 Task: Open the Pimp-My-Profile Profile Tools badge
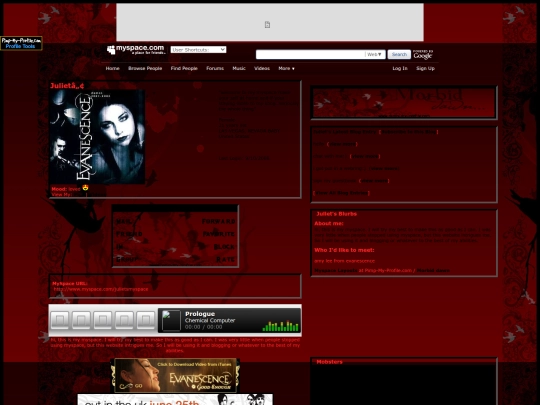(21, 43)
